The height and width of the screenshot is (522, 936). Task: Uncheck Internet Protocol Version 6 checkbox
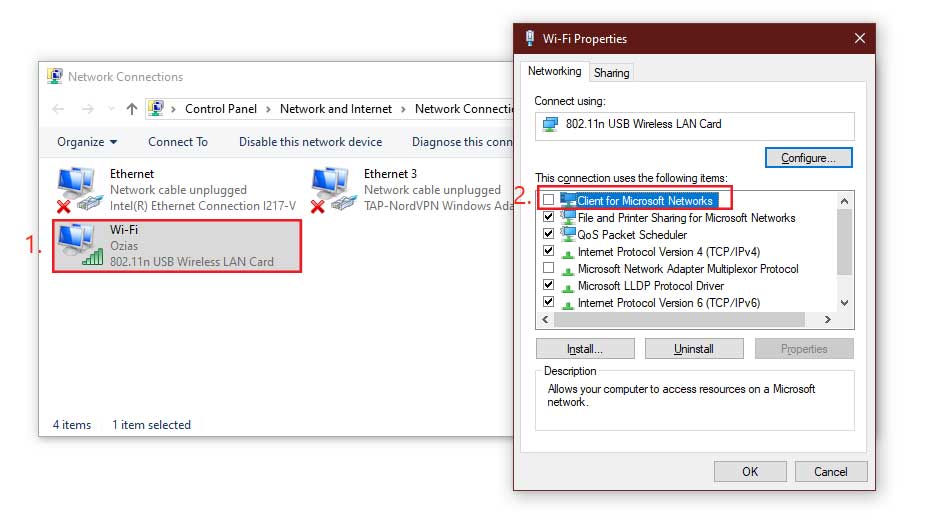[x=549, y=302]
